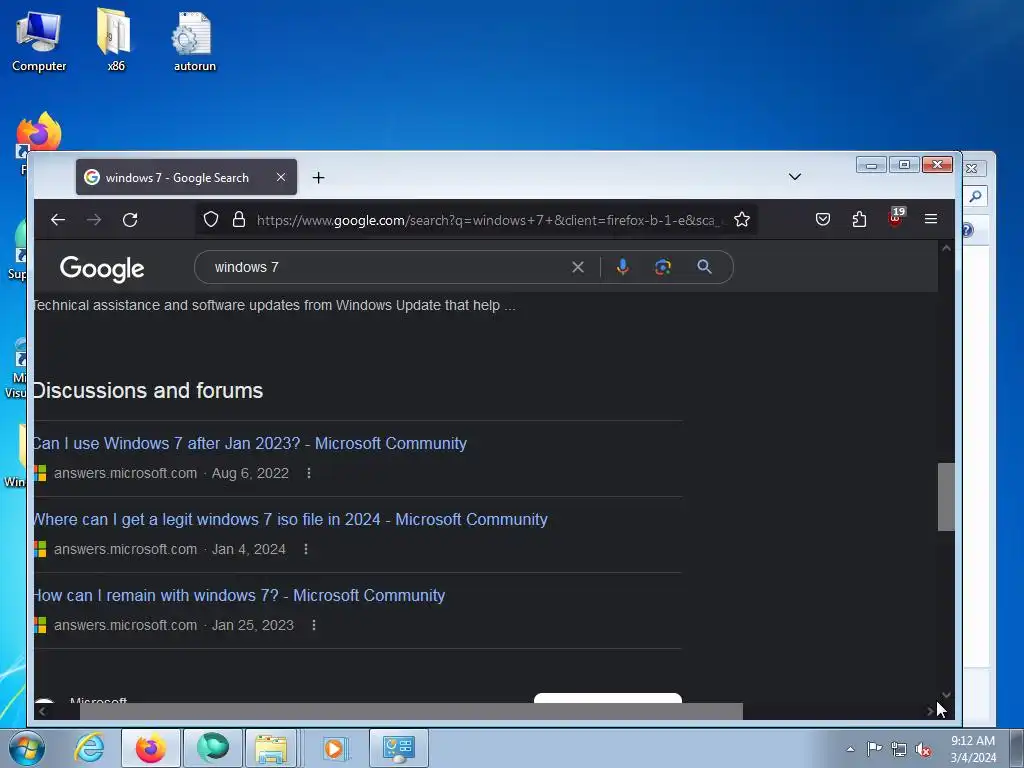Select the autorun file on desktop

click(194, 40)
